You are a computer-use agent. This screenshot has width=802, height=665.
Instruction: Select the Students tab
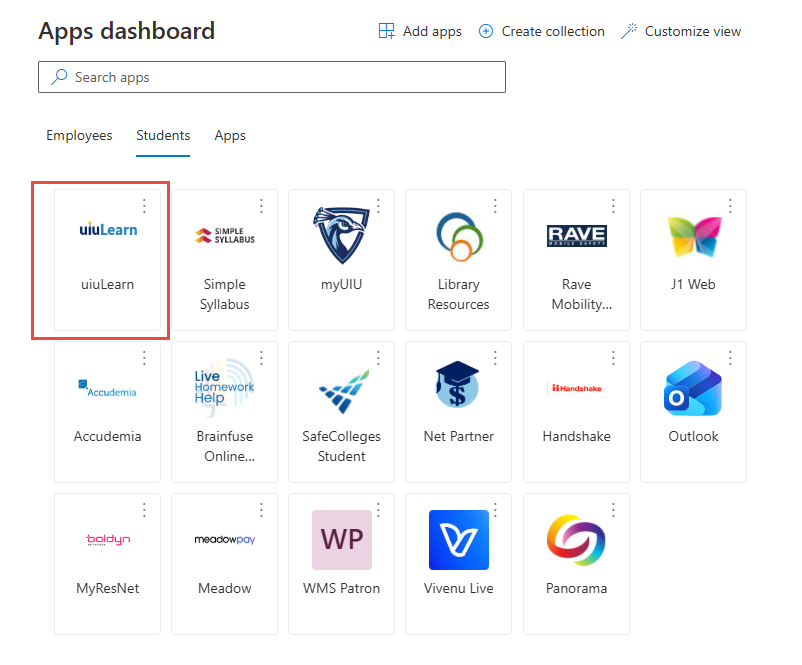[163, 136]
